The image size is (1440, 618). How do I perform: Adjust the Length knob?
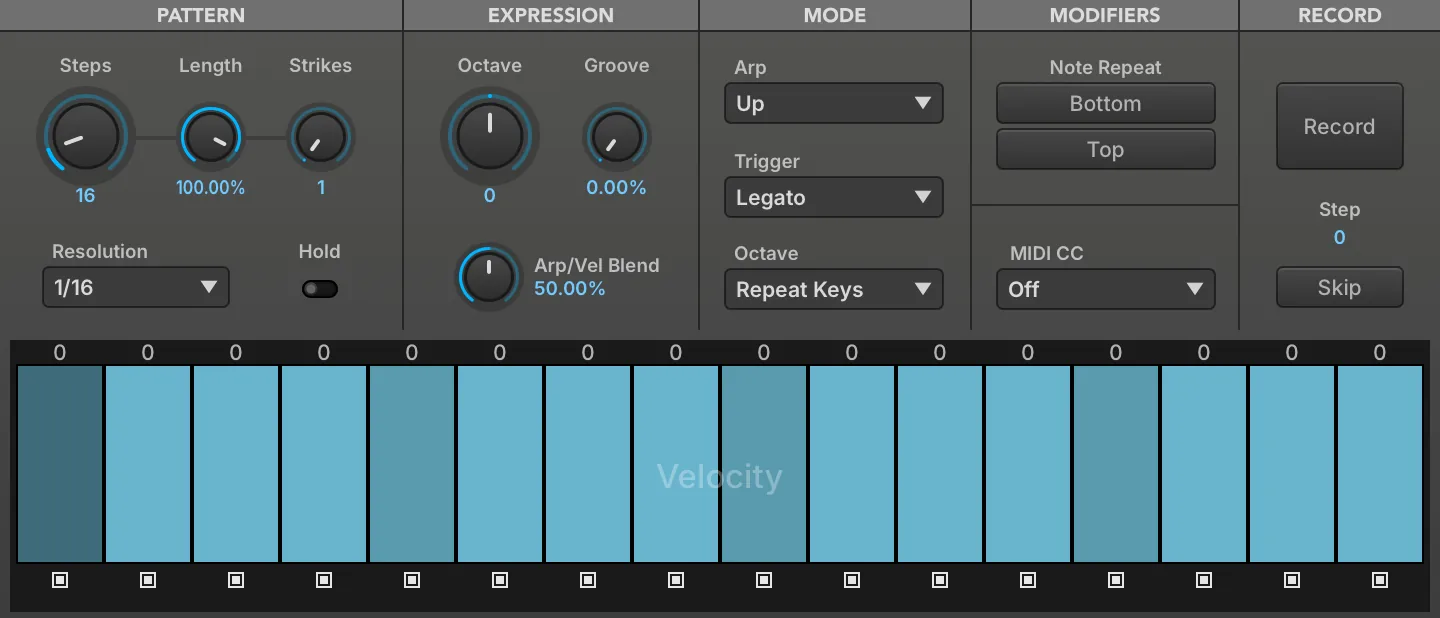pyautogui.click(x=211, y=138)
